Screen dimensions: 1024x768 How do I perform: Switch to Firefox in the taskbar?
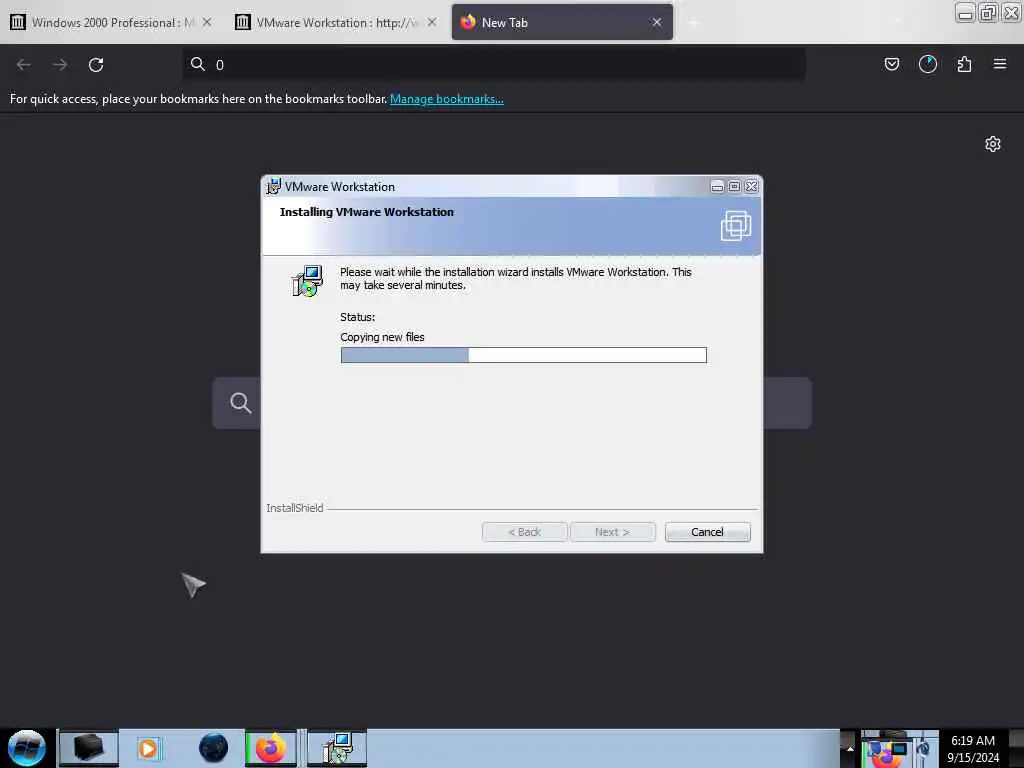click(x=270, y=748)
